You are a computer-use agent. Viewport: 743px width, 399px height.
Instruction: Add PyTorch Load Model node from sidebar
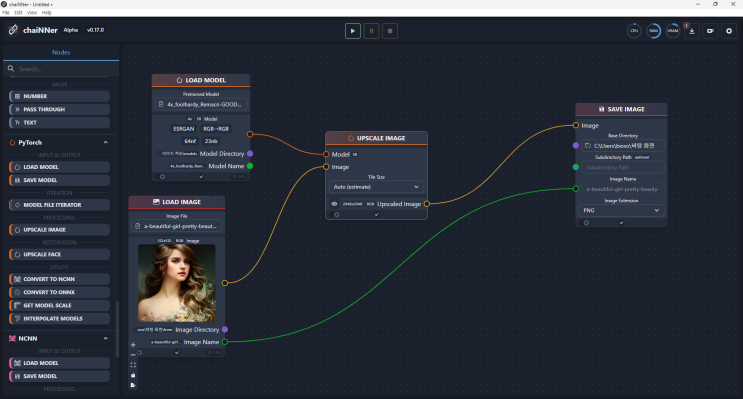point(59,167)
